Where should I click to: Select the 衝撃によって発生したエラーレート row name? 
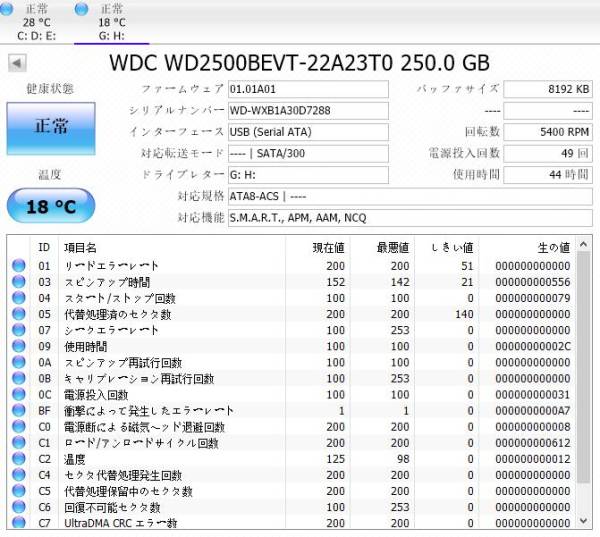[x=148, y=411]
